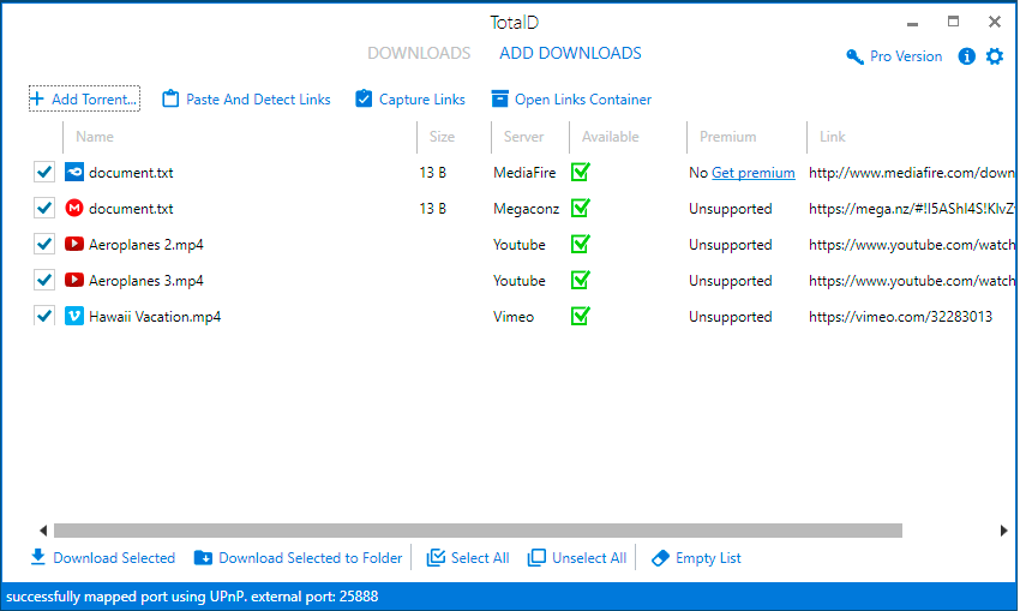
Task: Maximize the TotalD window
Action: click(x=953, y=21)
